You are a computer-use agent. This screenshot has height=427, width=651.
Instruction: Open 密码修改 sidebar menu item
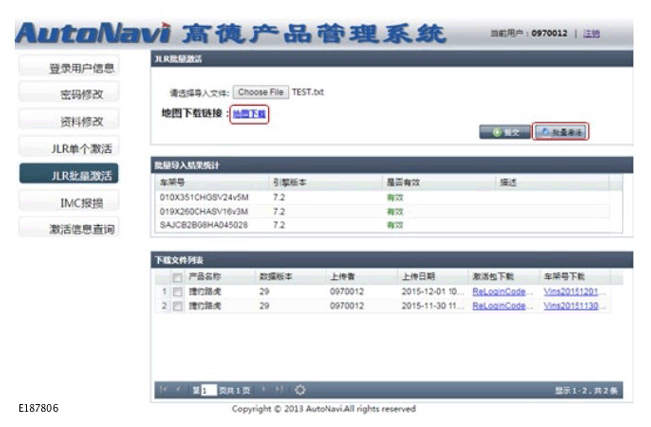tap(69, 94)
